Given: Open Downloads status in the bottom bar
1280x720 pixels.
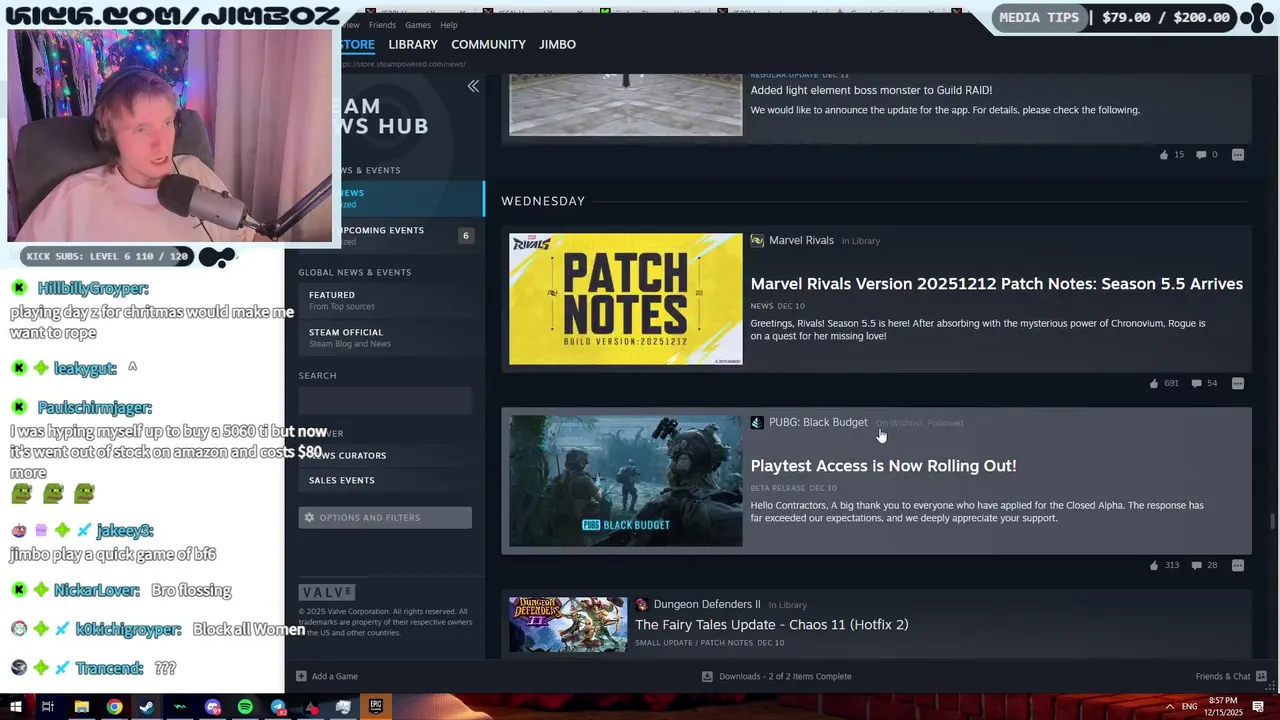Looking at the screenshot, I should coord(777,676).
